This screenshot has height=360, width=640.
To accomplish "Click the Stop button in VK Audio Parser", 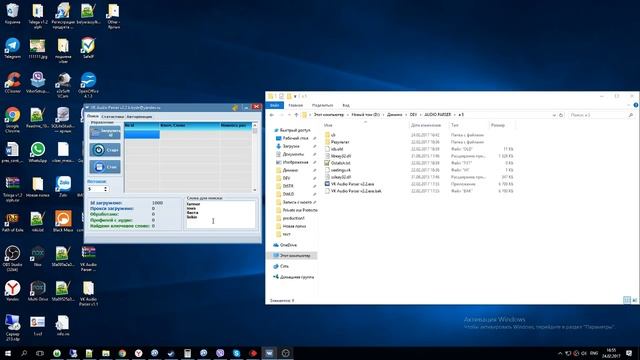I will click(105, 167).
